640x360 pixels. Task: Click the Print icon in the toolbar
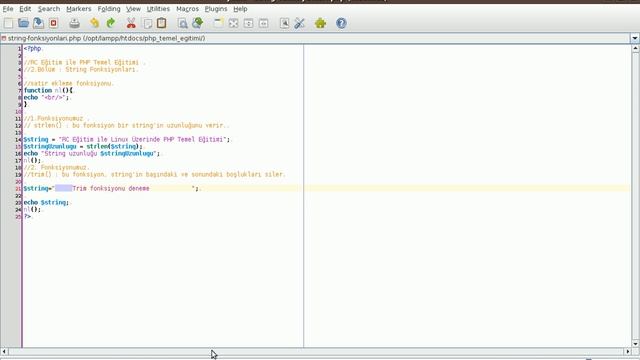(x=74, y=23)
